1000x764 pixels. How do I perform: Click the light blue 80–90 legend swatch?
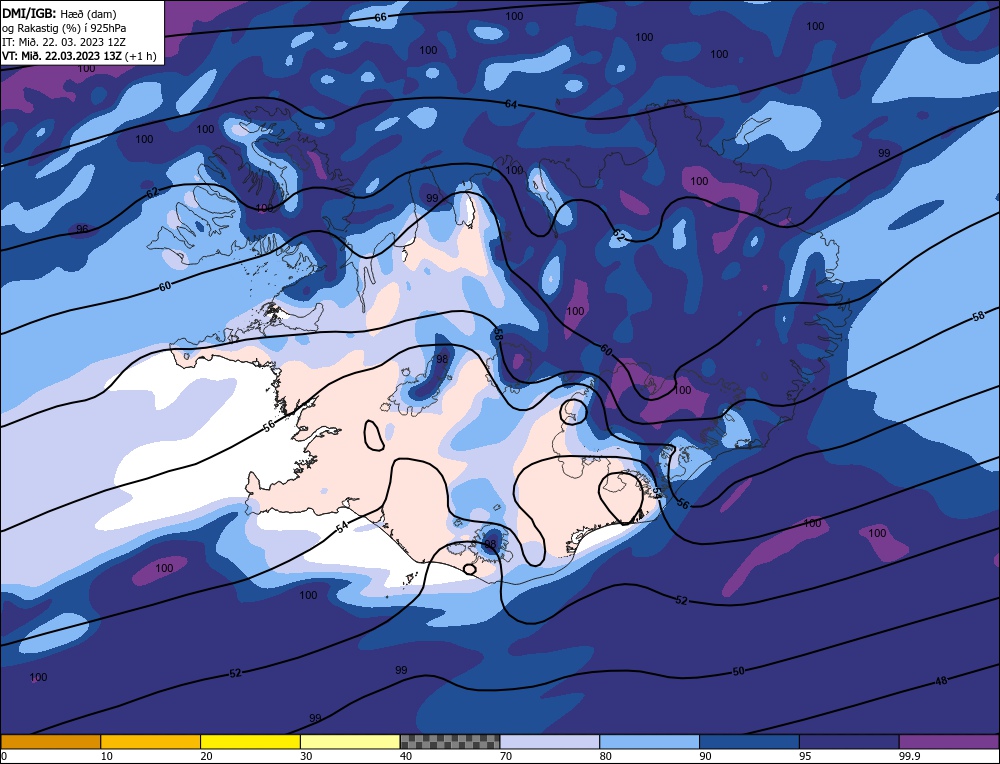click(x=649, y=741)
